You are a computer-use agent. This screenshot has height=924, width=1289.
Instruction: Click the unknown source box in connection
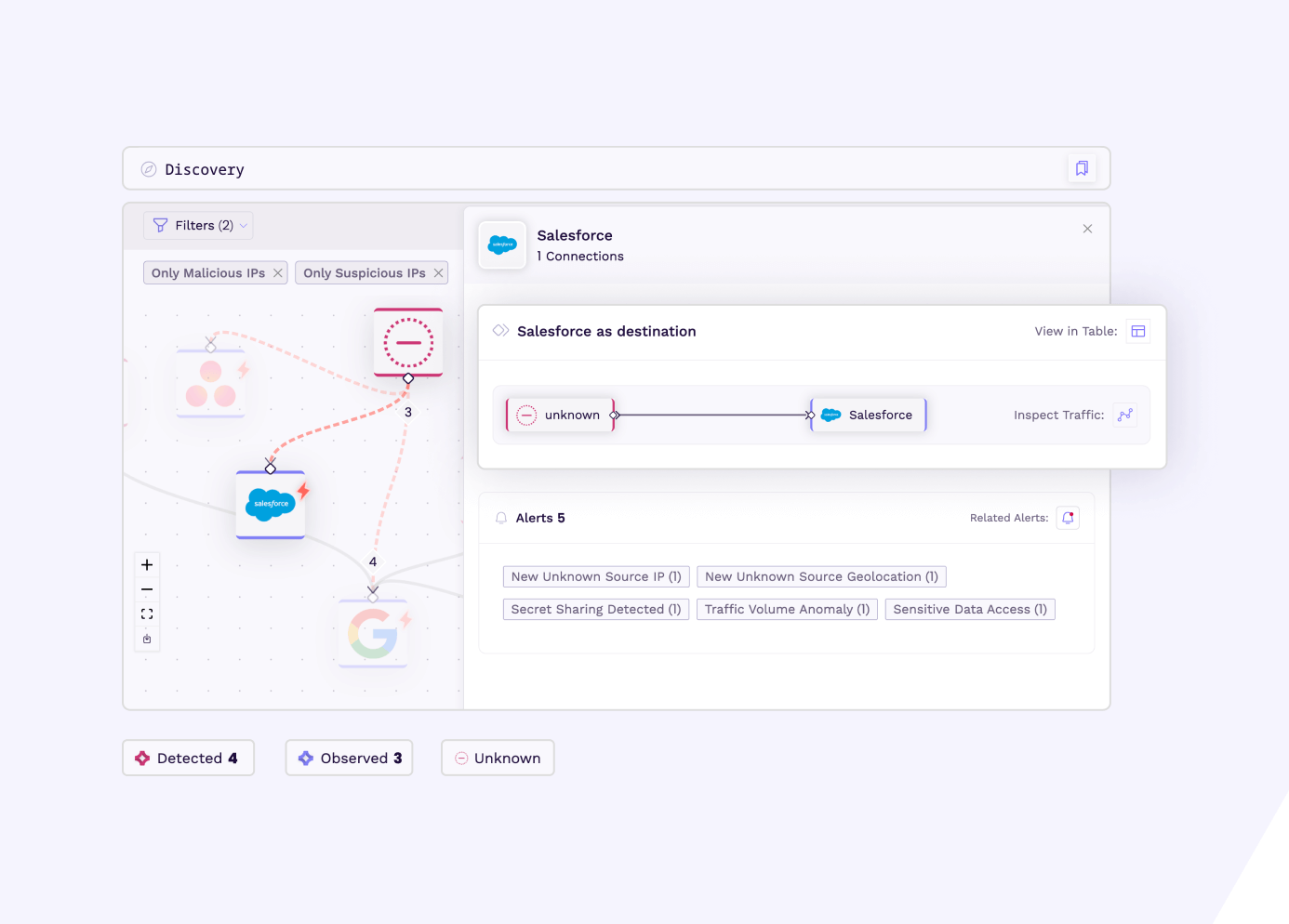point(561,415)
